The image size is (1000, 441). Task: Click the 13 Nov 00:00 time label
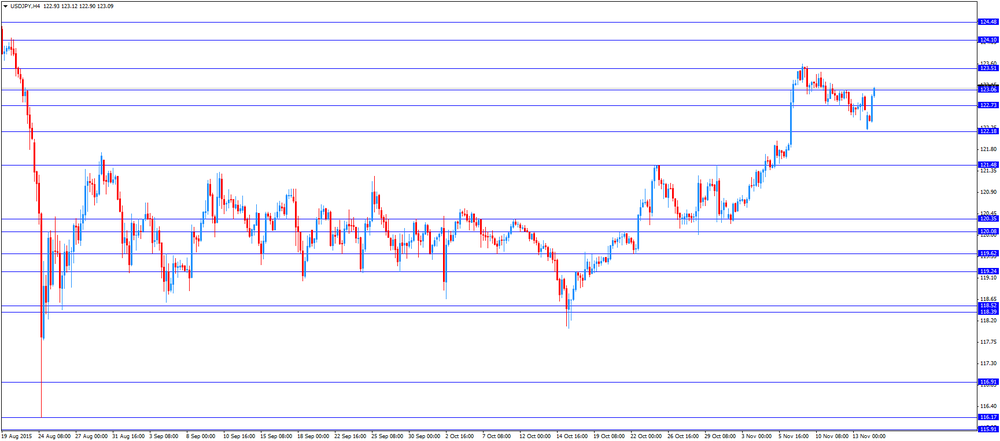point(869,437)
